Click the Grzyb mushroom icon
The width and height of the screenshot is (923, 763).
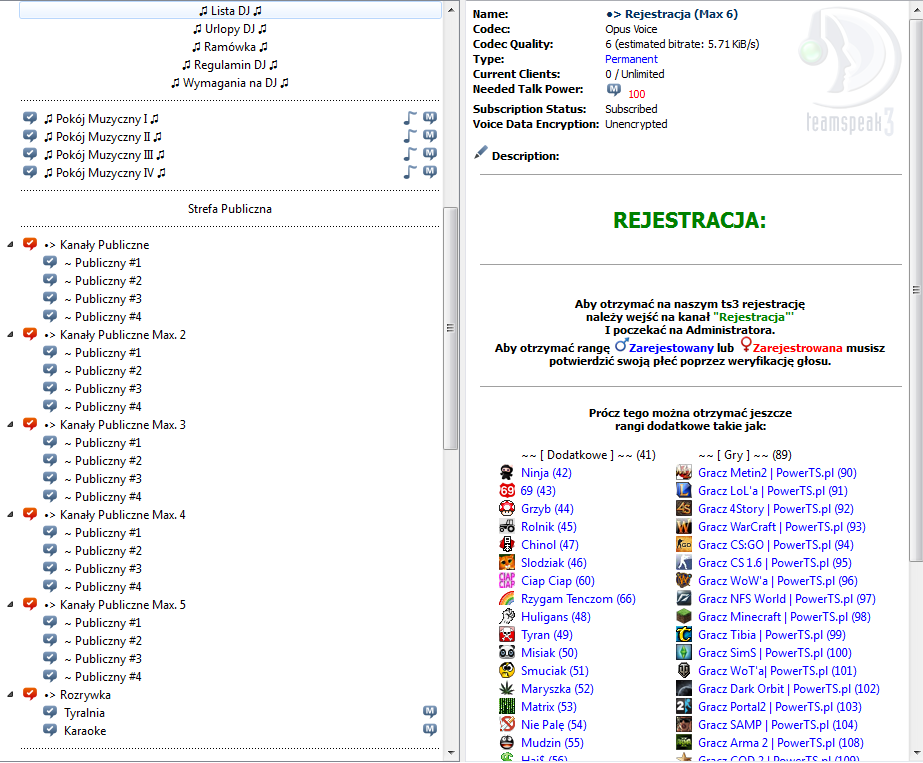click(507, 508)
